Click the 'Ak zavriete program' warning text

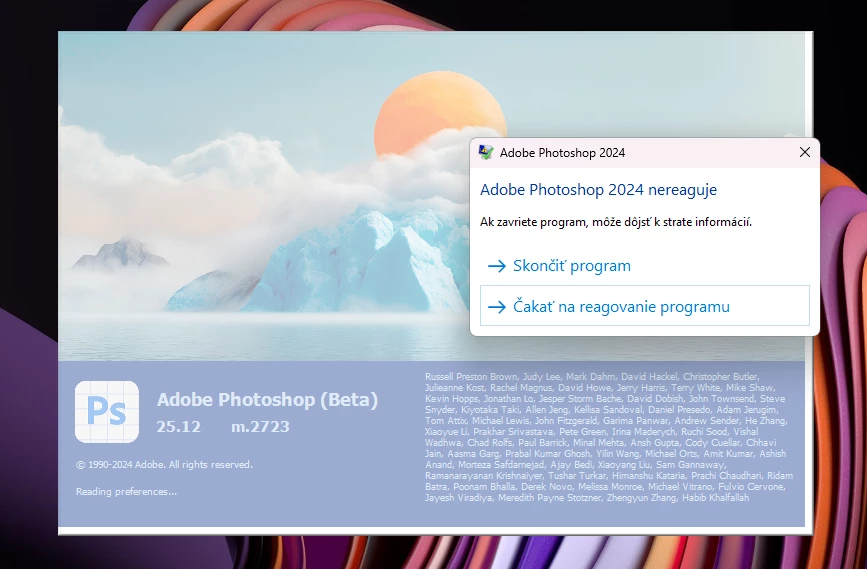click(x=615, y=222)
